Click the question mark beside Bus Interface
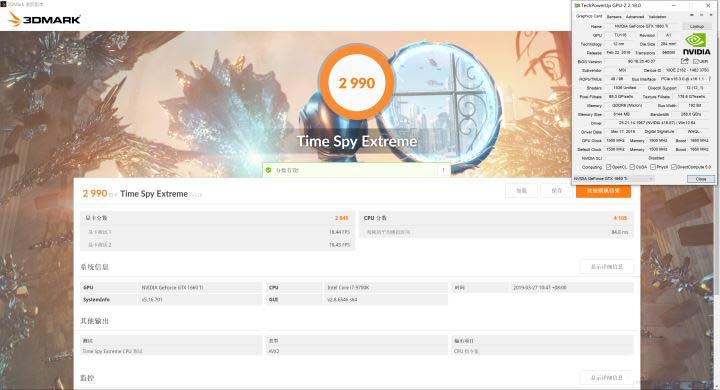 point(710,79)
